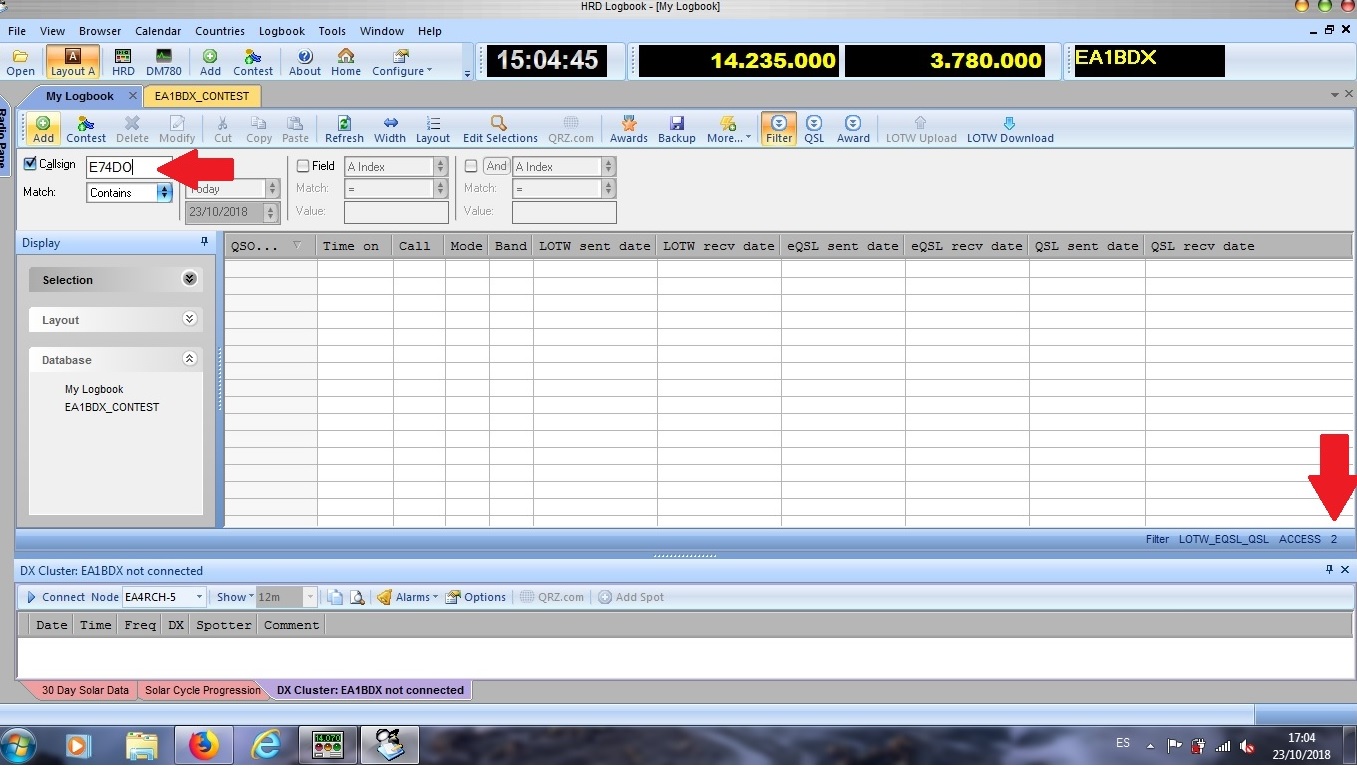Go to the Home icon
The height and width of the screenshot is (771, 1357).
(346, 62)
